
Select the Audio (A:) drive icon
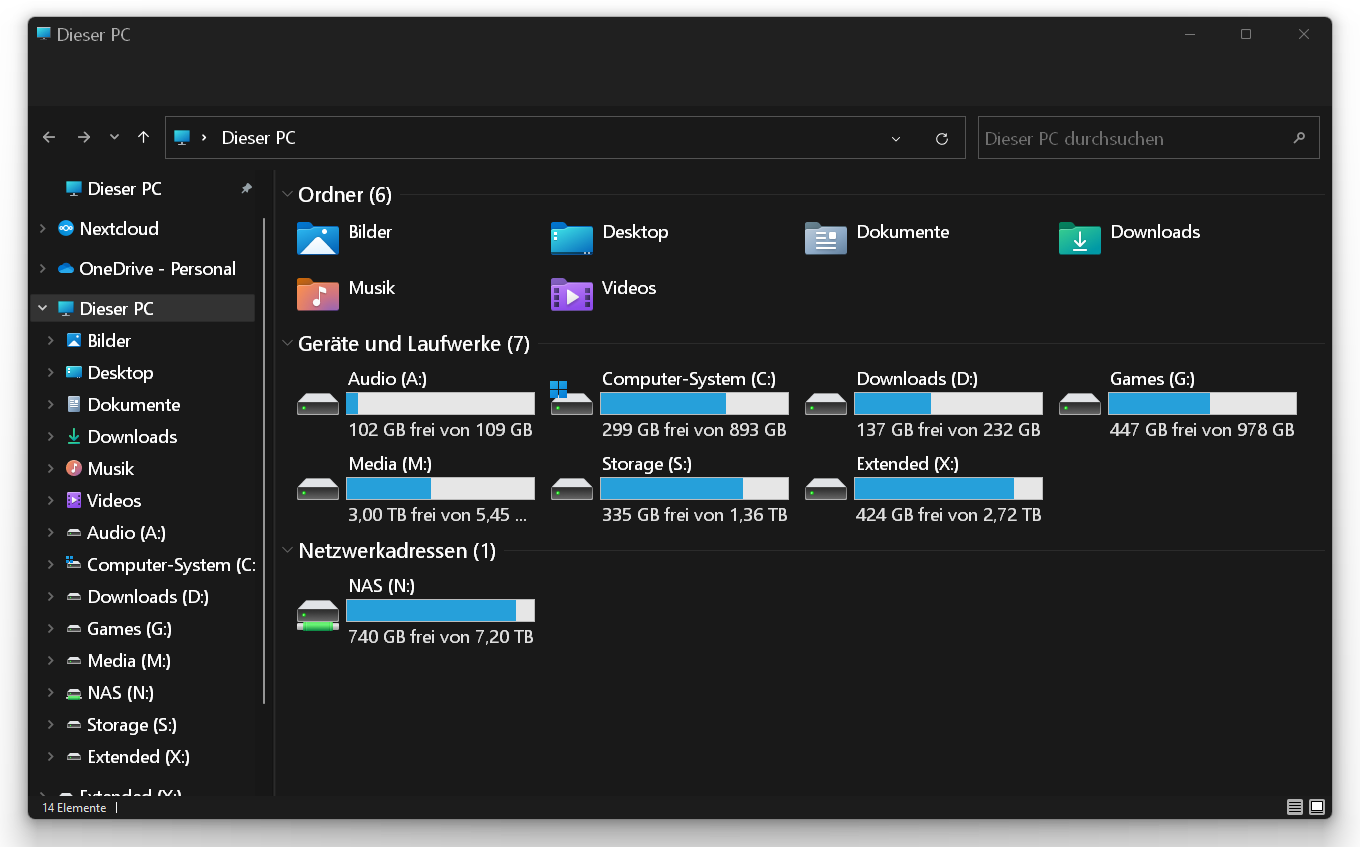tap(318, 404)
